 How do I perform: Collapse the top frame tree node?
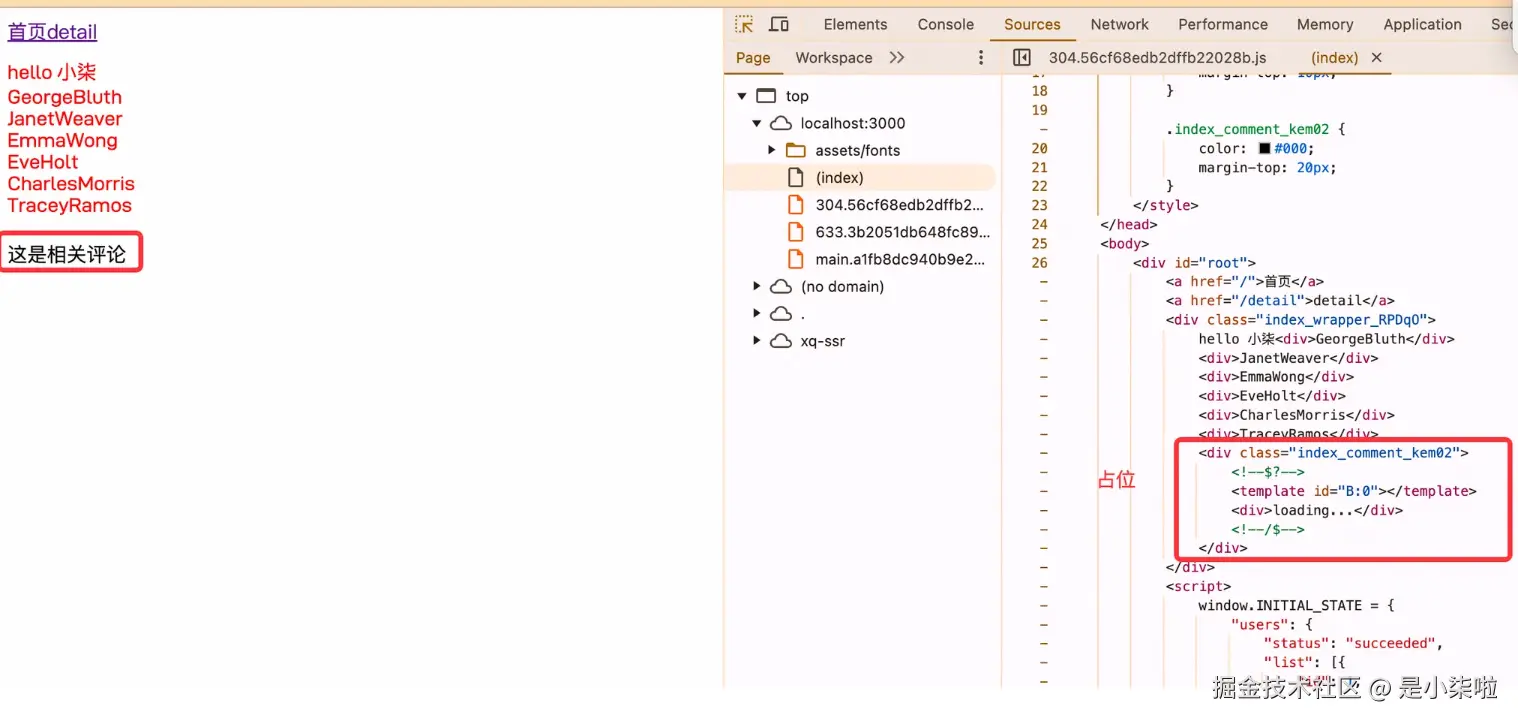click(742, 96)
